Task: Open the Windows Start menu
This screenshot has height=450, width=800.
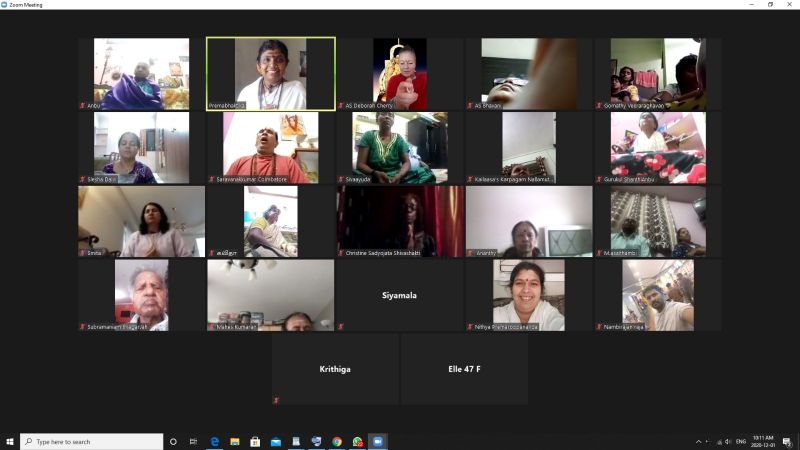Action: point(10,441)
